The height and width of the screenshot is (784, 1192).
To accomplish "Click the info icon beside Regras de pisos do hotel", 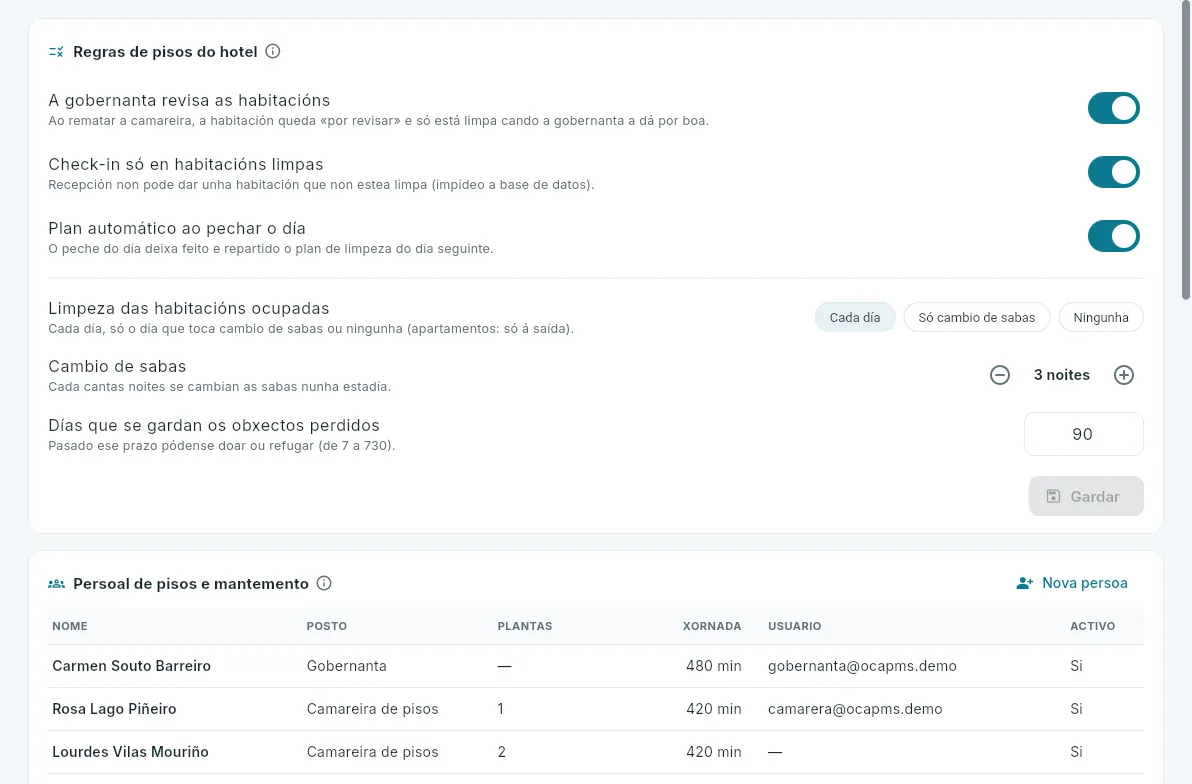I will pyautogui.click(x=273, y=51).
